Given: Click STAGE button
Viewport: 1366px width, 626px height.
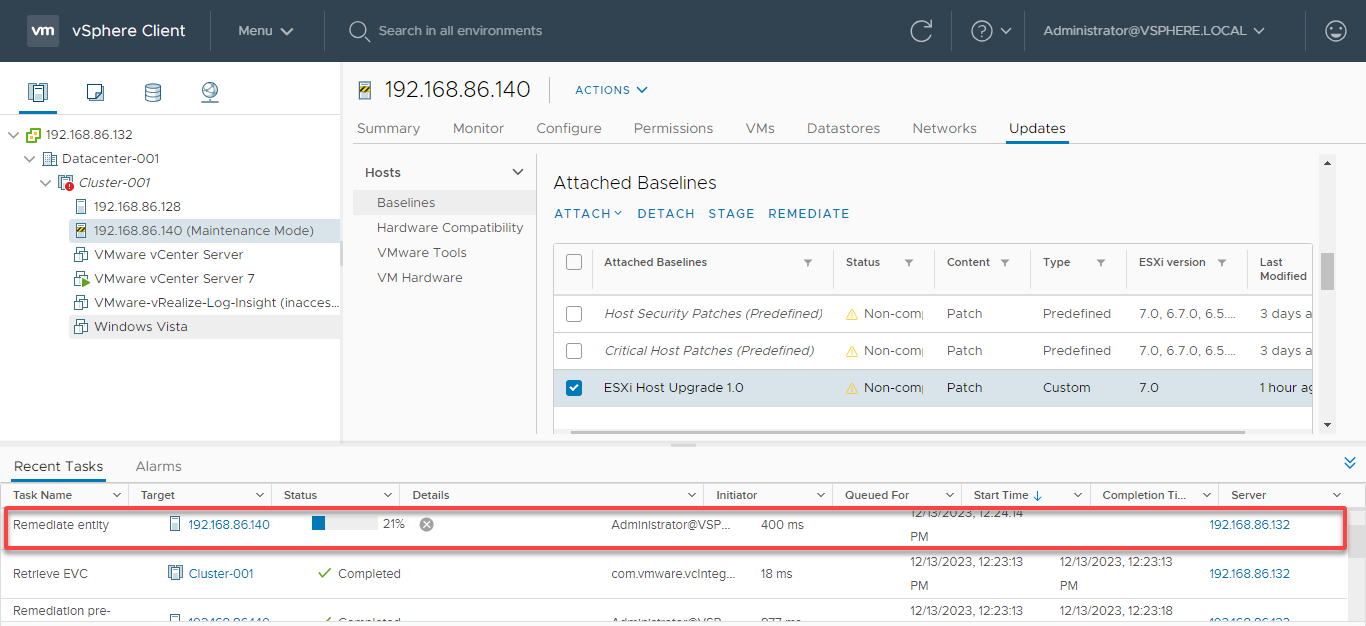Looking at the screenshot, I should point(731,214).
